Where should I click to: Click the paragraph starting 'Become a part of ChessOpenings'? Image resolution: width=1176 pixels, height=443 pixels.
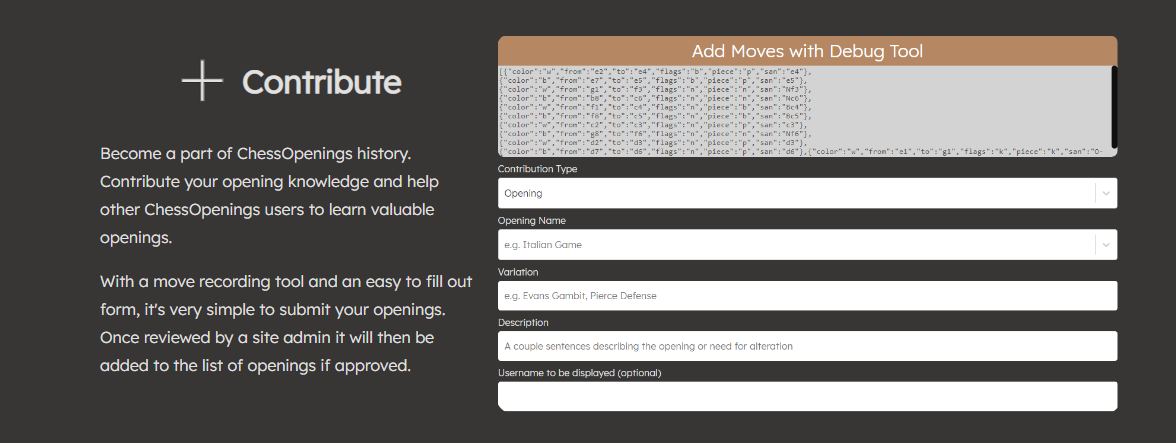pos(269,196)
